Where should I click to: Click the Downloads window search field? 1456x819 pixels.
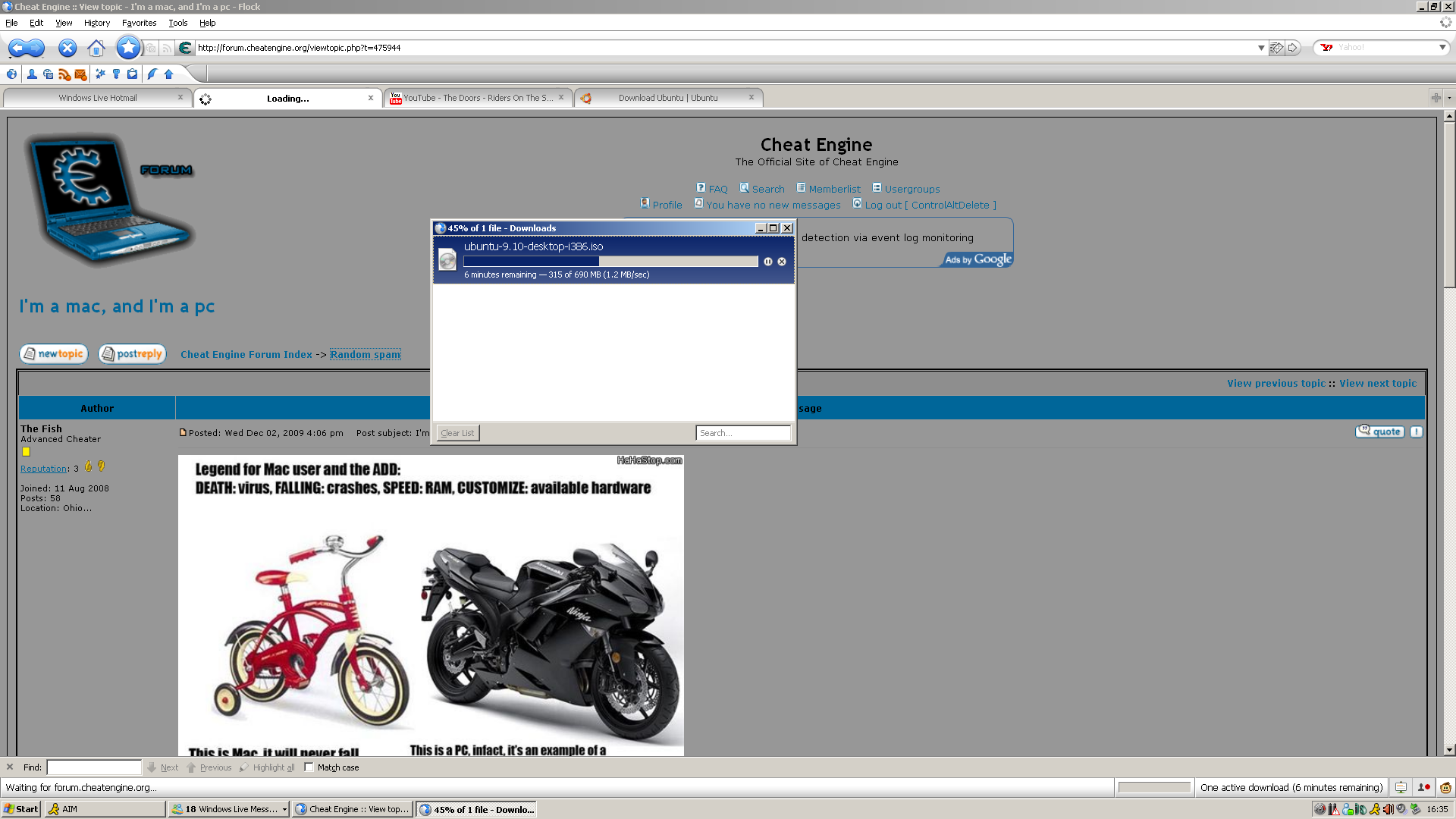click(x=743, y=433)
